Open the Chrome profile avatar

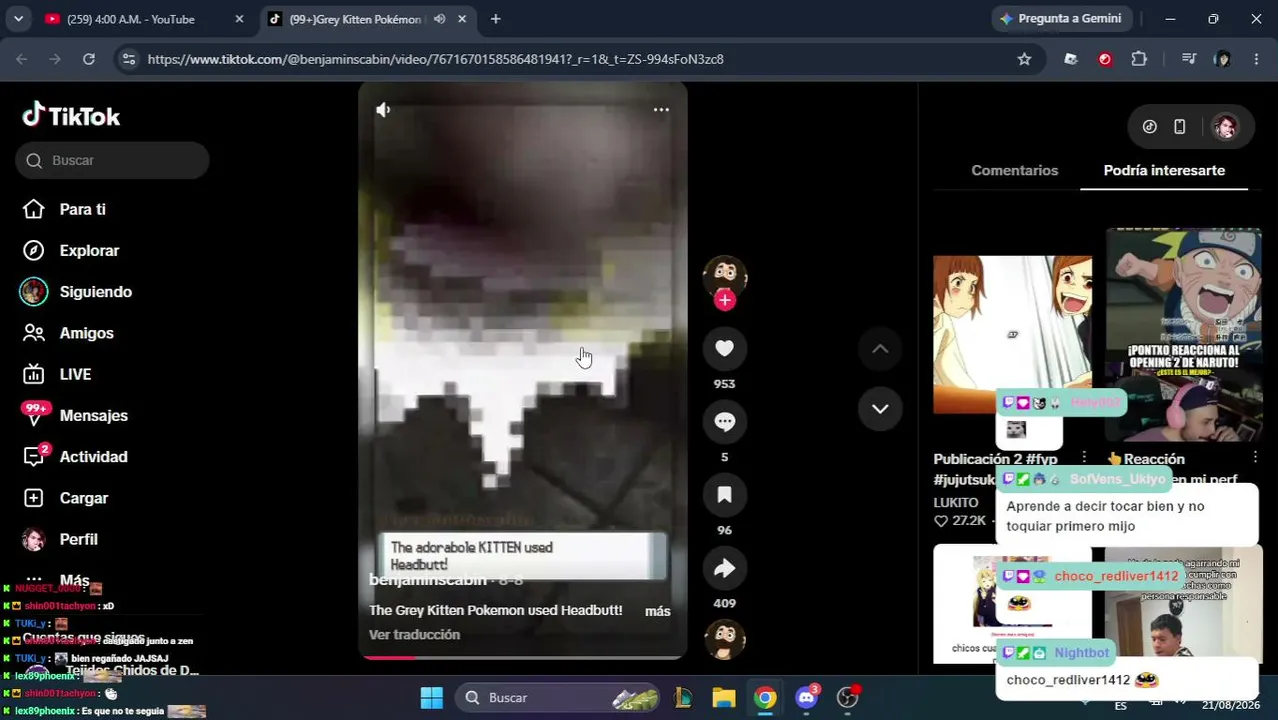[x=1222, y=59]
